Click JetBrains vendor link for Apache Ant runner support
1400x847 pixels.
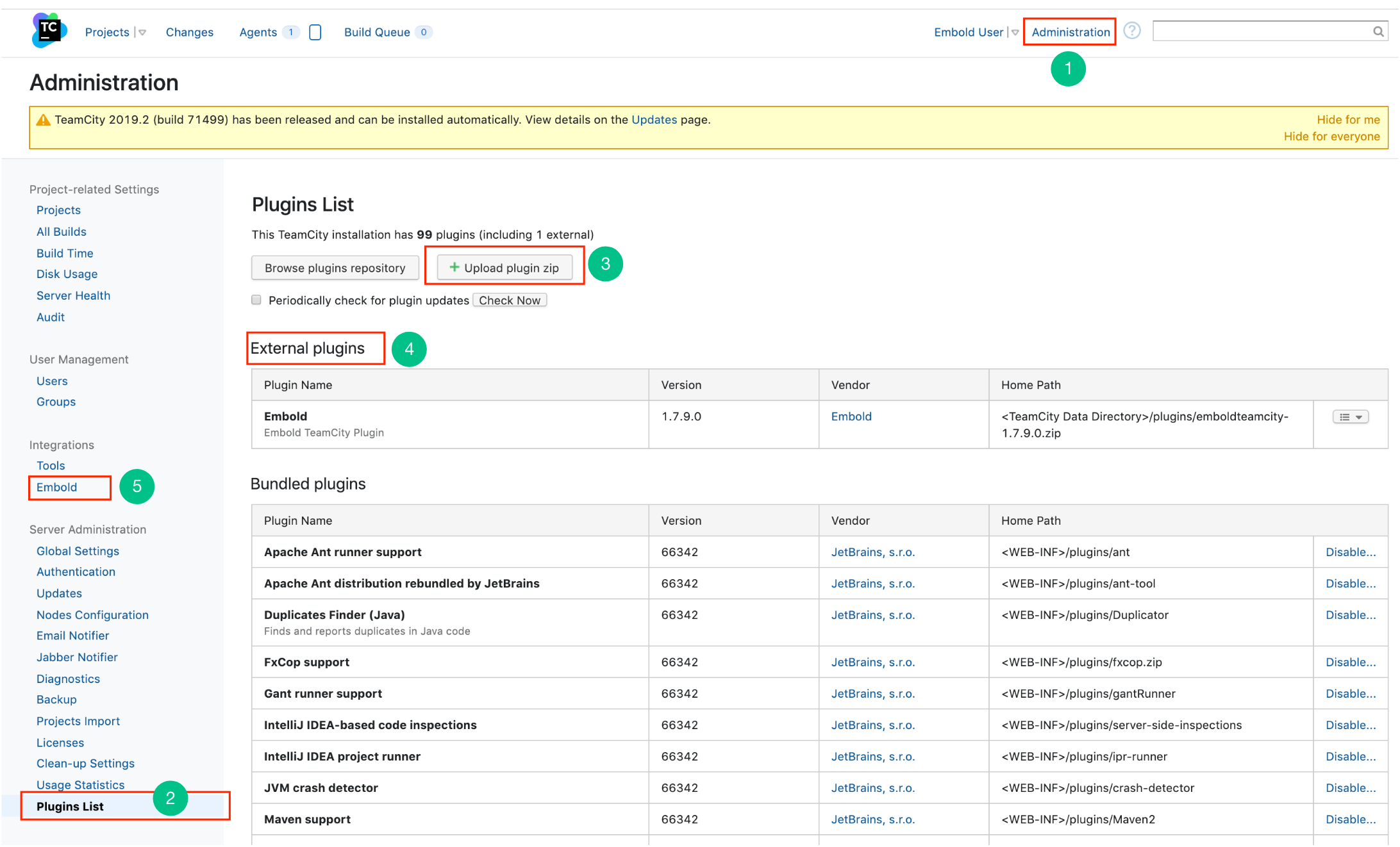[x=872, y=552]
